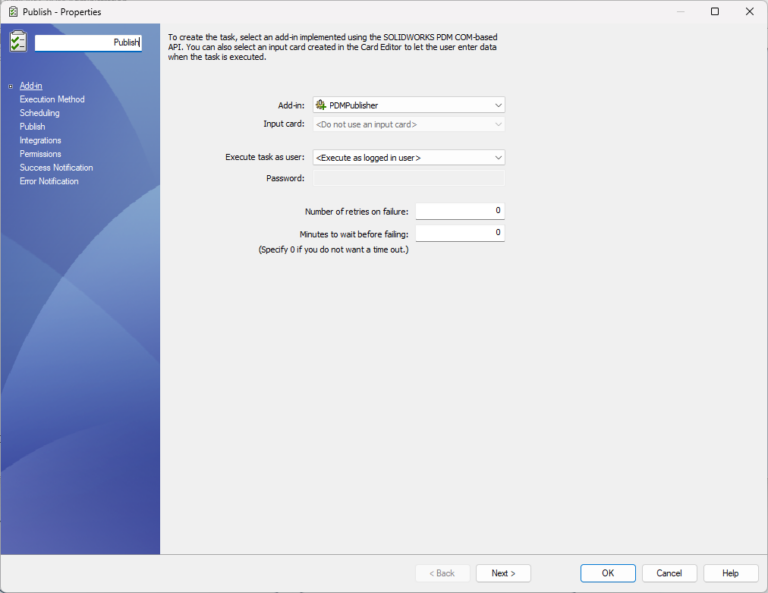Open Help for this dialog
The image size is (768, 593).
pos(730,573)
